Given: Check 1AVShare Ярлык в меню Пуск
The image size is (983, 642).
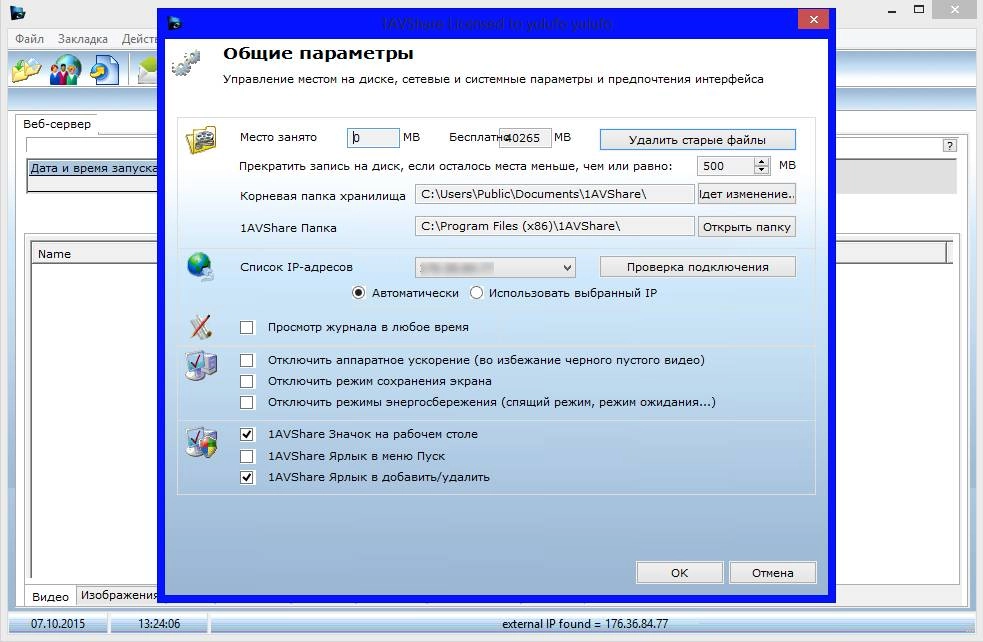Looking at the screenshot, I should pyautogui.click(x=247, y=456).
